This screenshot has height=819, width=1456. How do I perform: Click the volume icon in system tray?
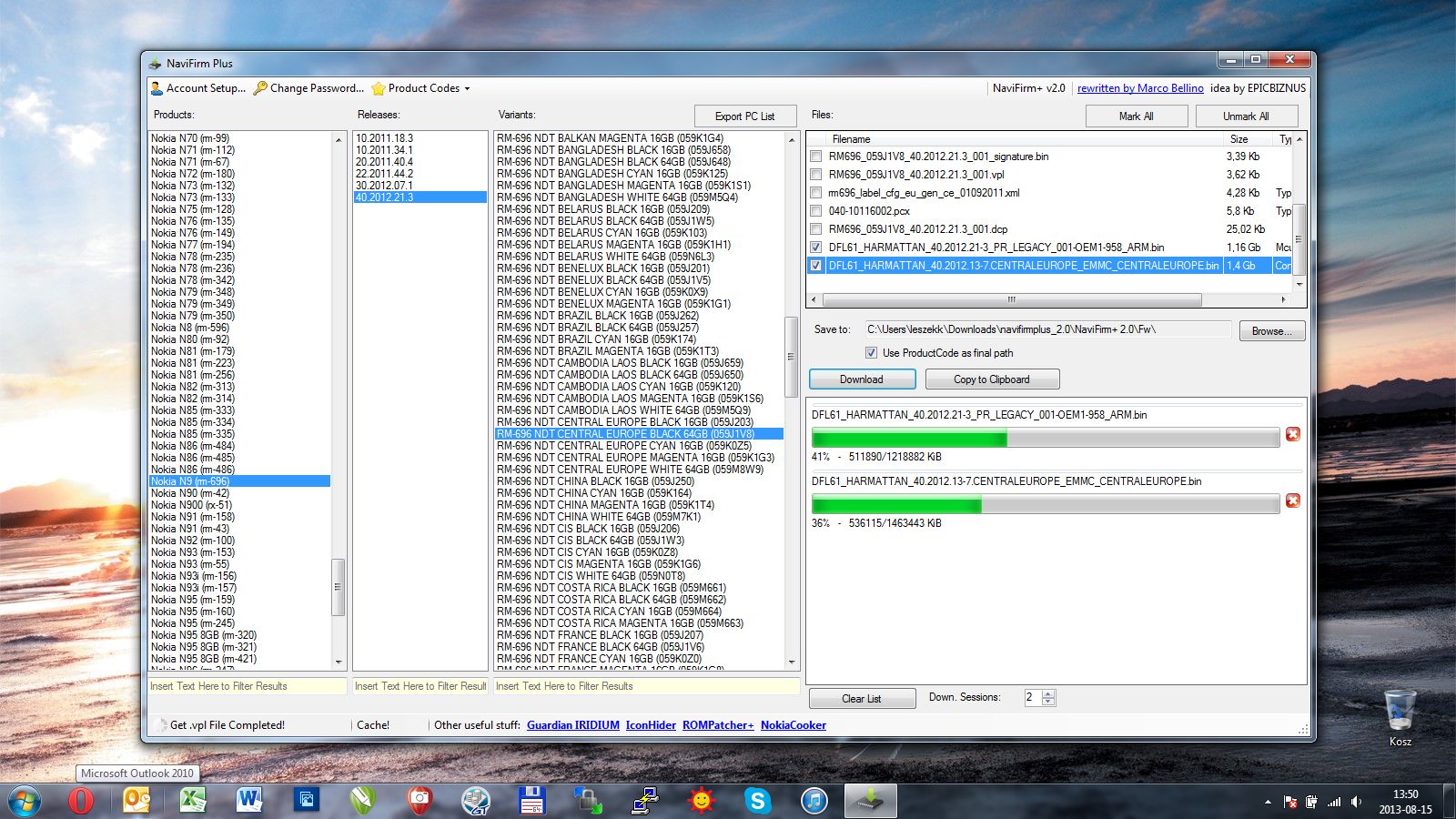point(1356,802)
